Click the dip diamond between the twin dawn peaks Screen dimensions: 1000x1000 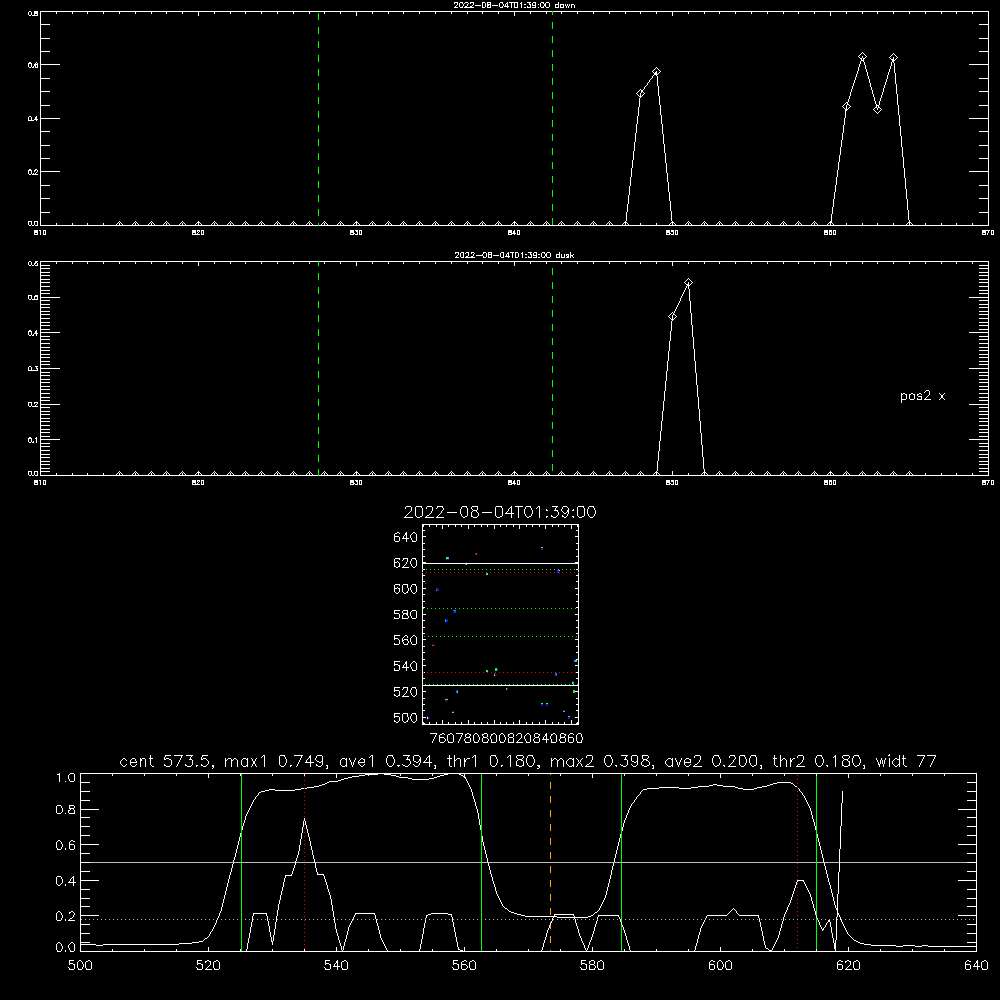point(878,109)
